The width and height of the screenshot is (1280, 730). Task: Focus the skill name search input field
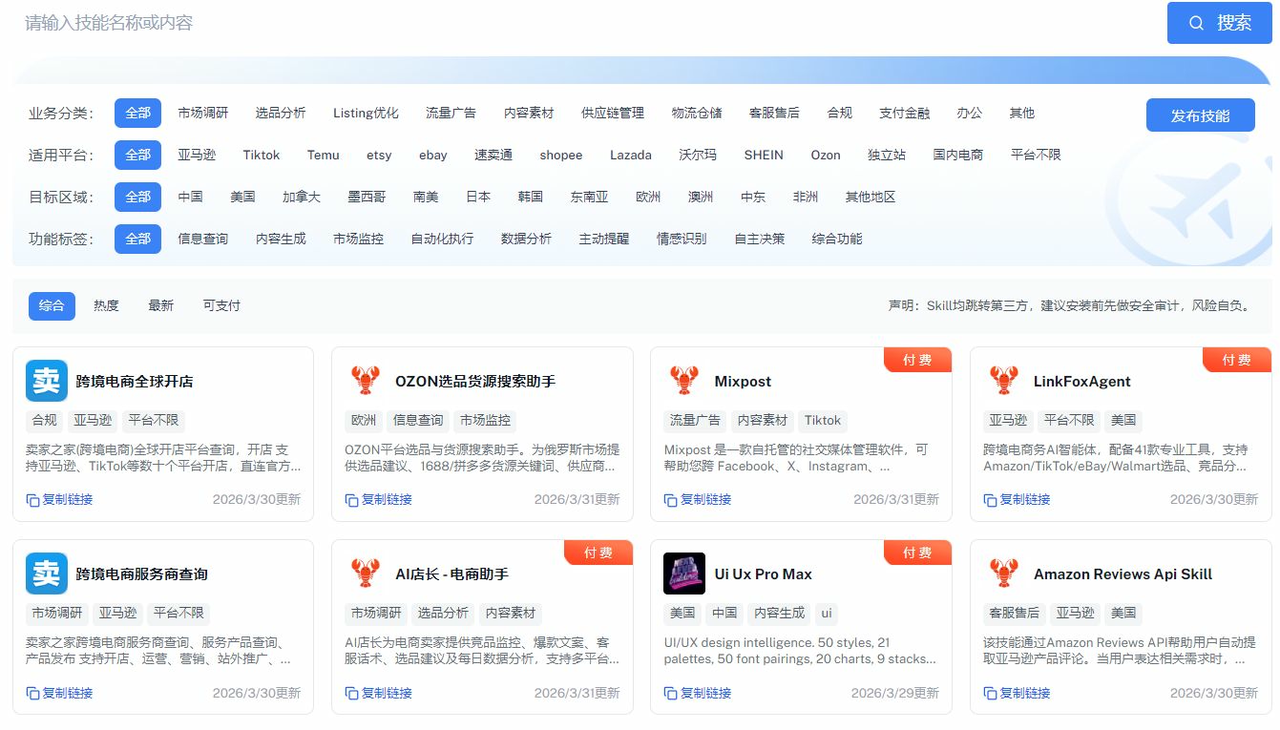click(580, 23)
